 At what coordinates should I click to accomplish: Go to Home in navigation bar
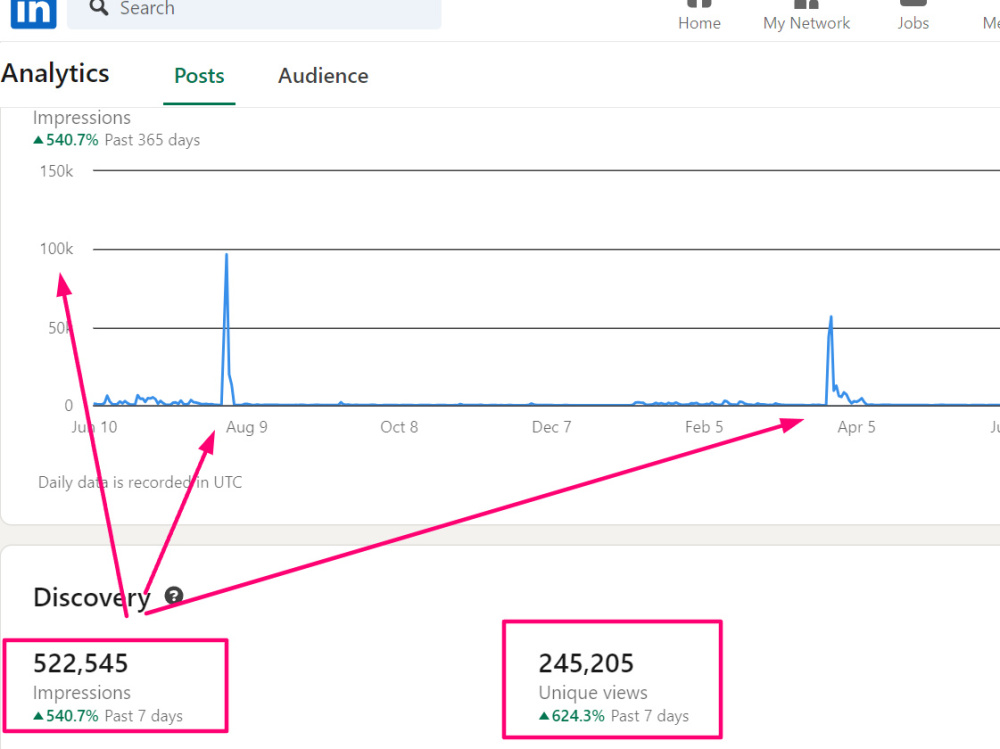(x=699, y=17)
